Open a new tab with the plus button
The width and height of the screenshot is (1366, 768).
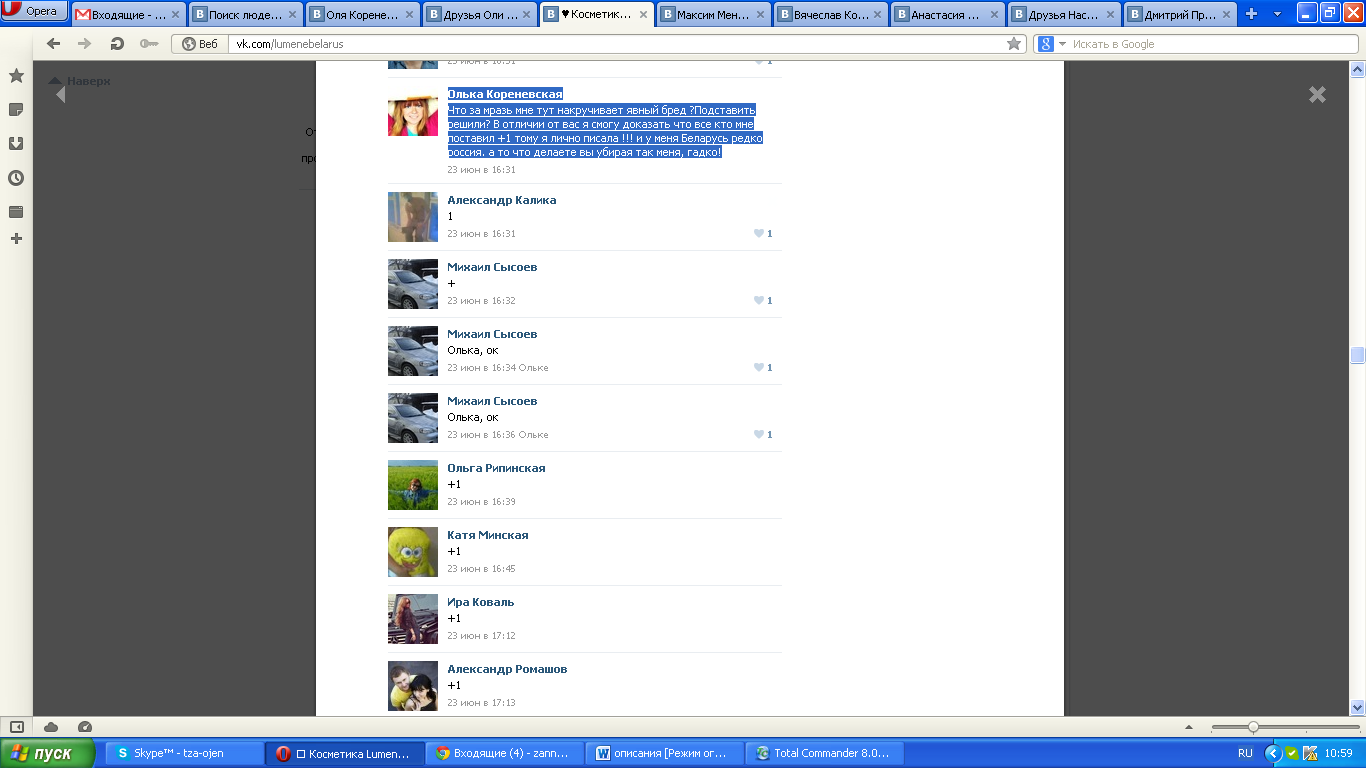tap(1251, 14)
